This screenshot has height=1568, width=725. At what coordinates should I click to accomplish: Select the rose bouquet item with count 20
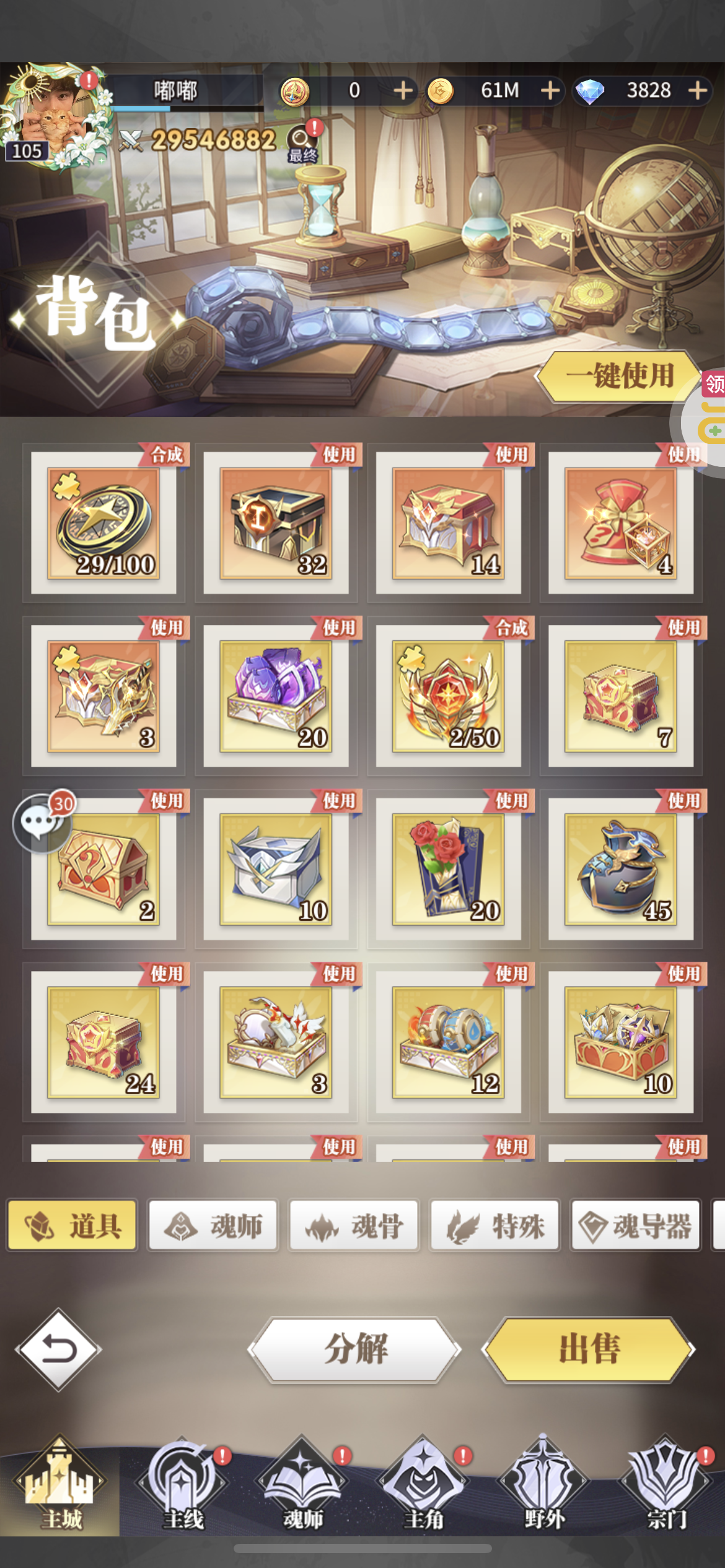click(x=449, y=869)
